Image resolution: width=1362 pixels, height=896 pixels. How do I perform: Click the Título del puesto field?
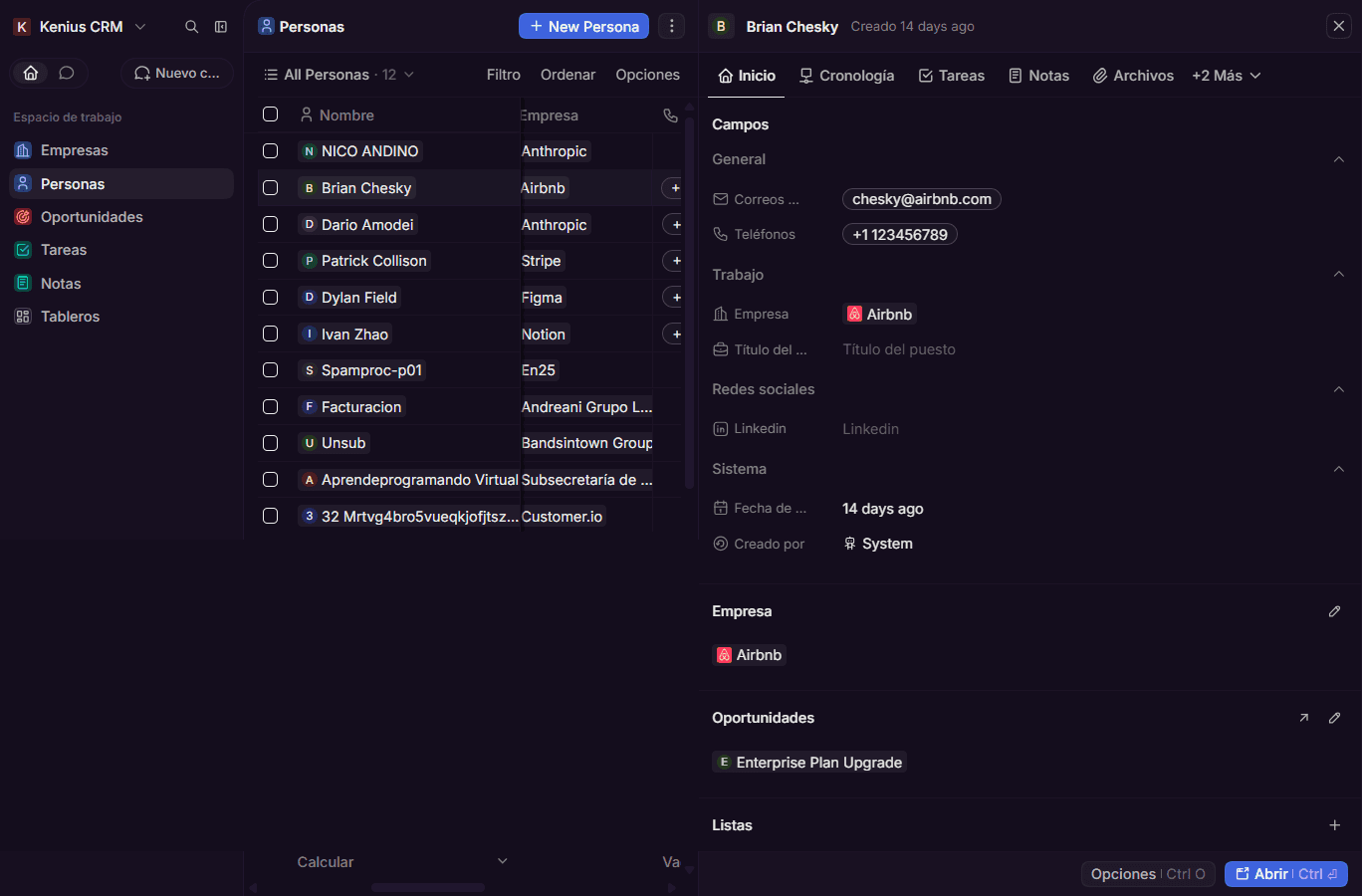click(x=899, y=349)
